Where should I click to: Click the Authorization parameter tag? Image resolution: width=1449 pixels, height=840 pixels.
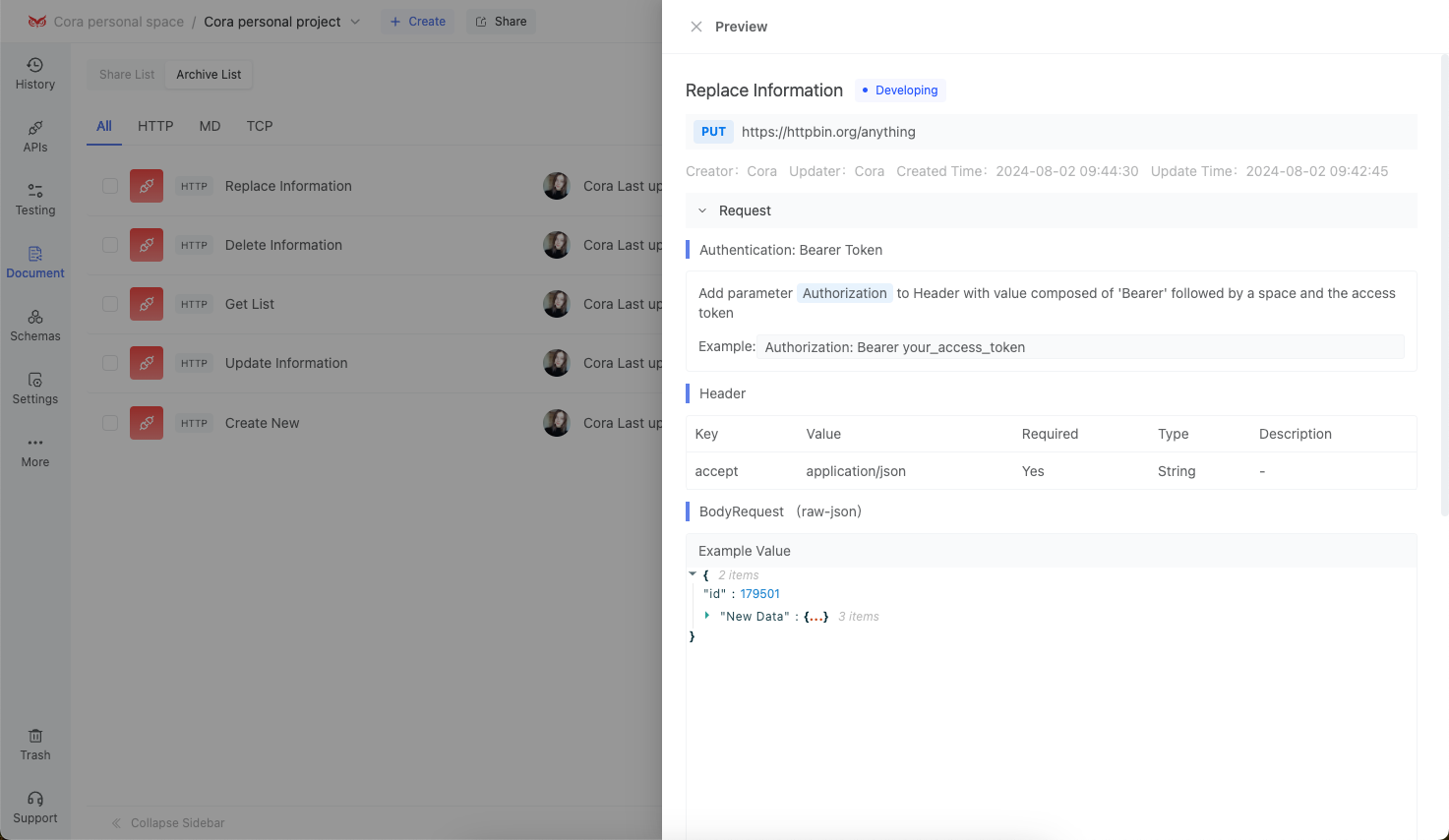[845, 293]
